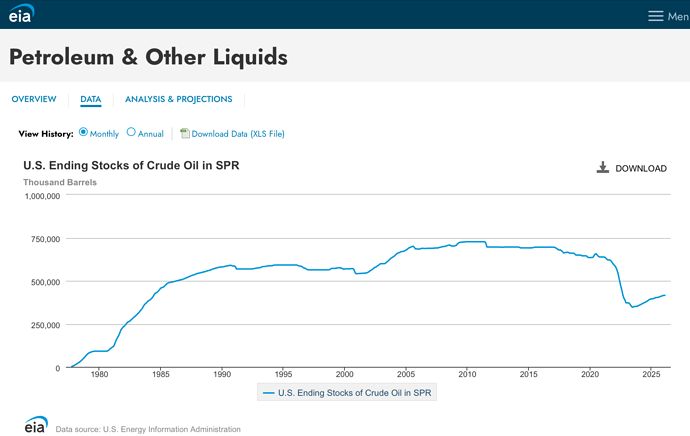Click the EIA logo beside data source

point(36,425)
